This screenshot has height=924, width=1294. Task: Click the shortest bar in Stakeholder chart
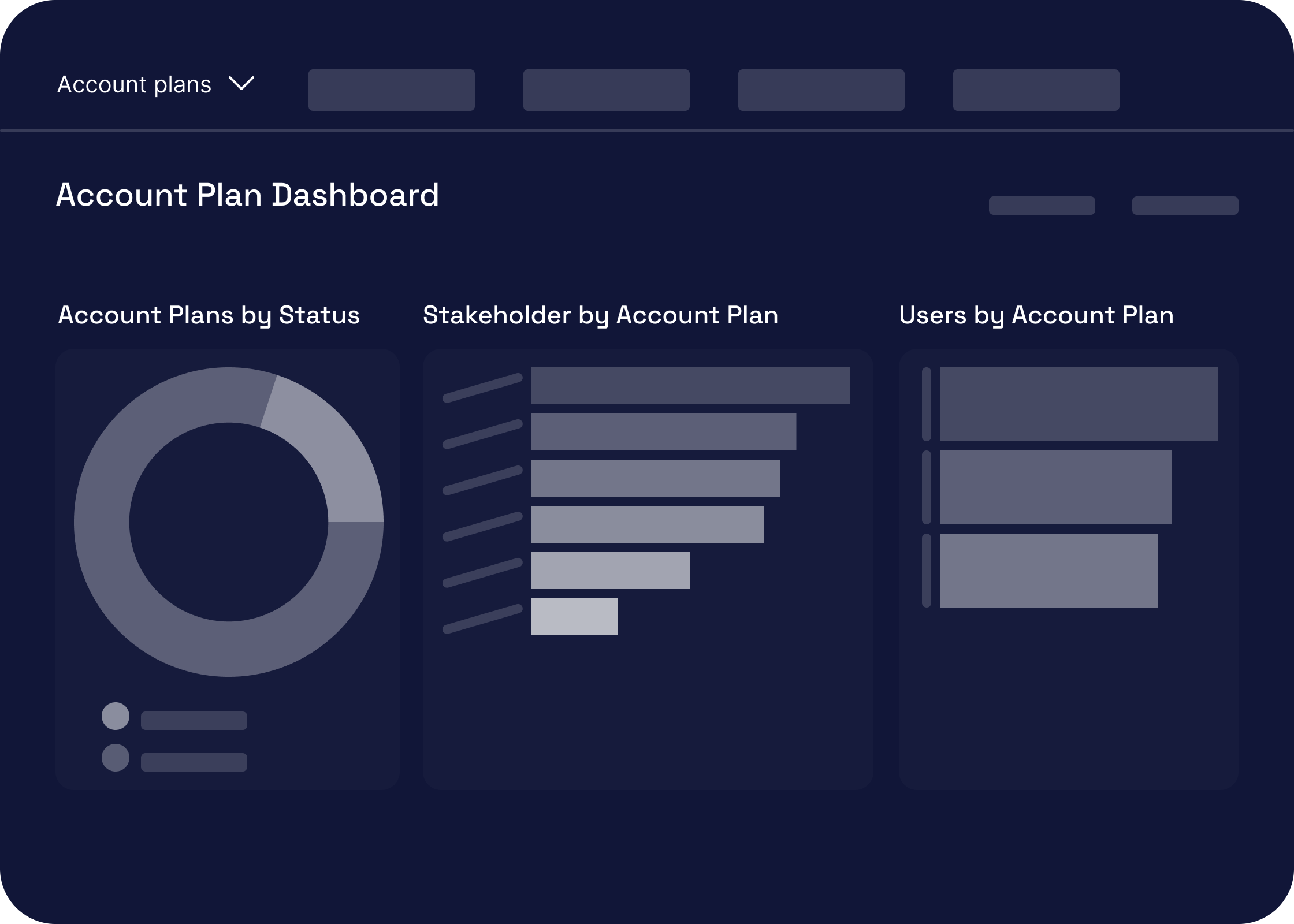[x=574, y=617]
